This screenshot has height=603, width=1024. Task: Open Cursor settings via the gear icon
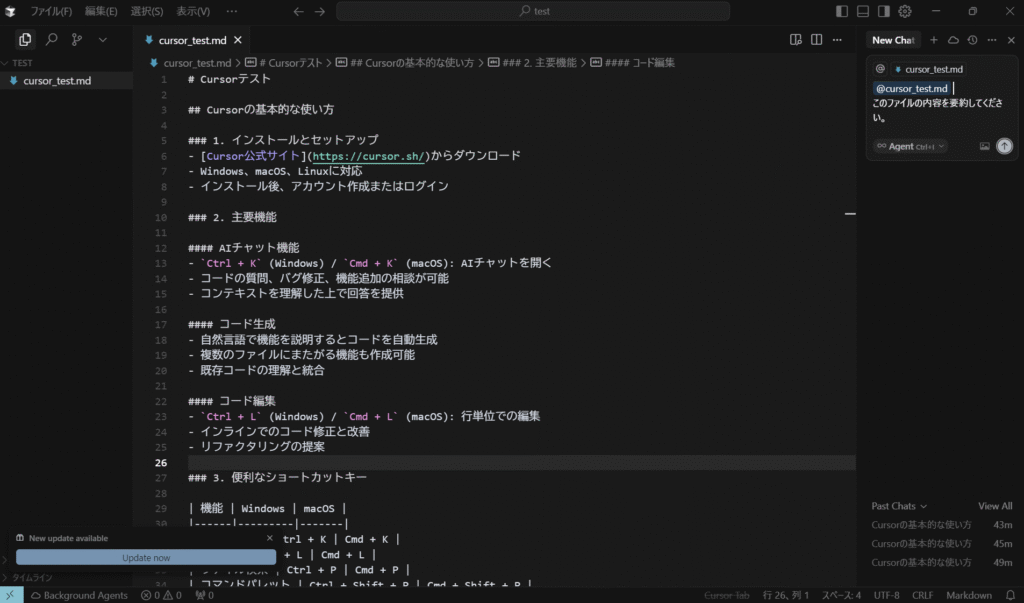[x=904, y=11]
